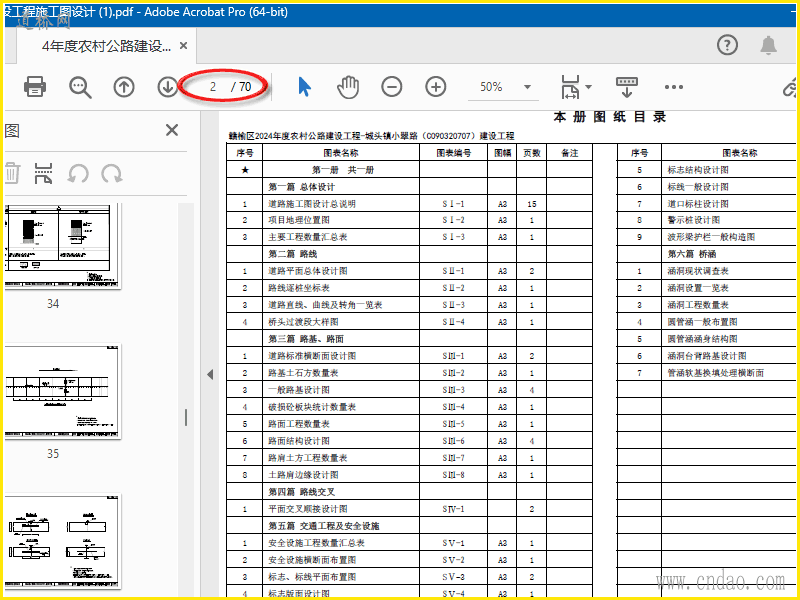Screen dimensions: 800x600
Task: Go to next page with down arrow
Action: [x=167, y=87]
